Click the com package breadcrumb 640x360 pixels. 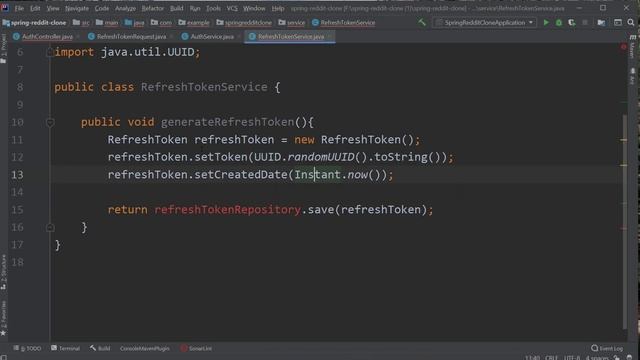[x=161, y=22]
